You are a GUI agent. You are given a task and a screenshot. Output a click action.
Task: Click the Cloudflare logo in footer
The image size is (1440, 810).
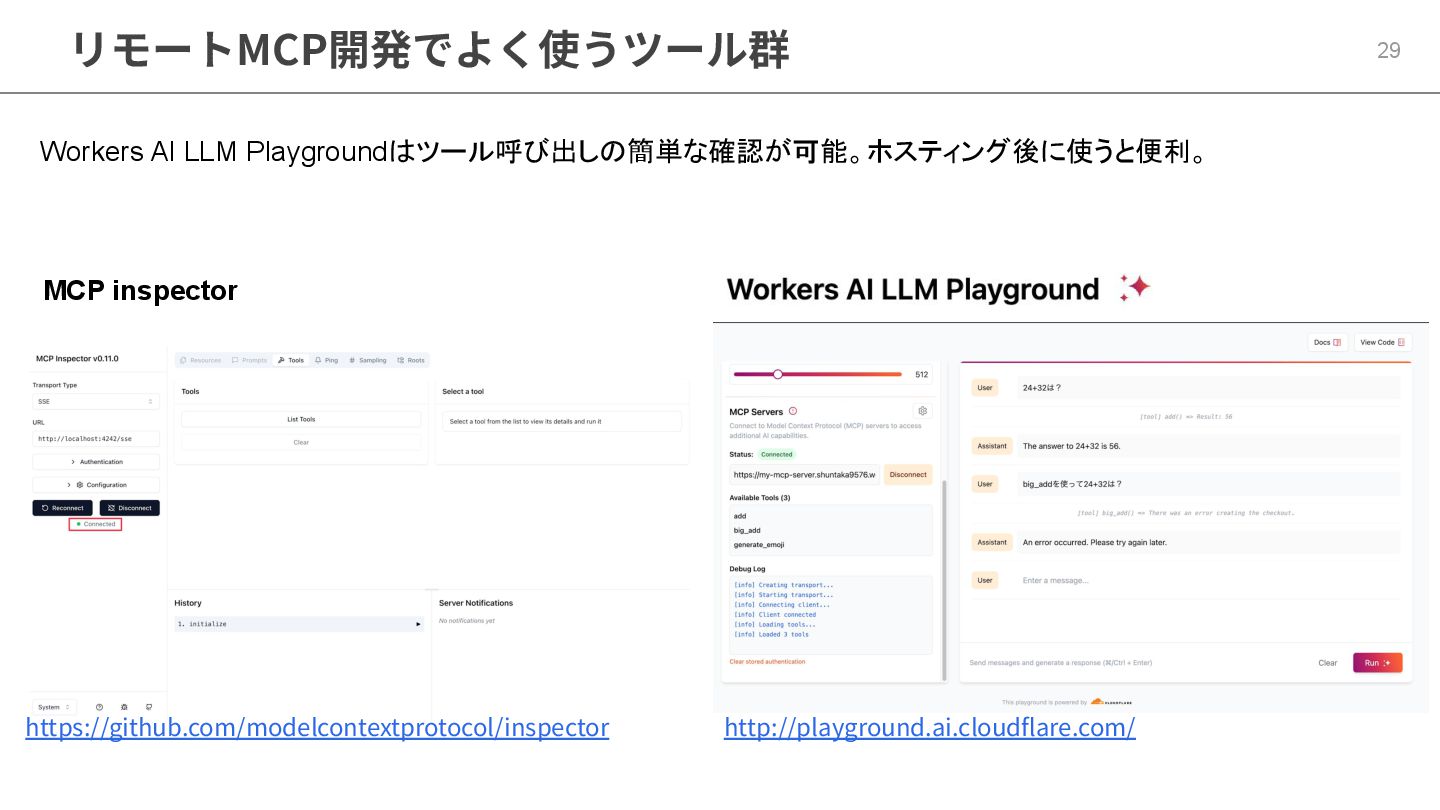(1111, 702)
